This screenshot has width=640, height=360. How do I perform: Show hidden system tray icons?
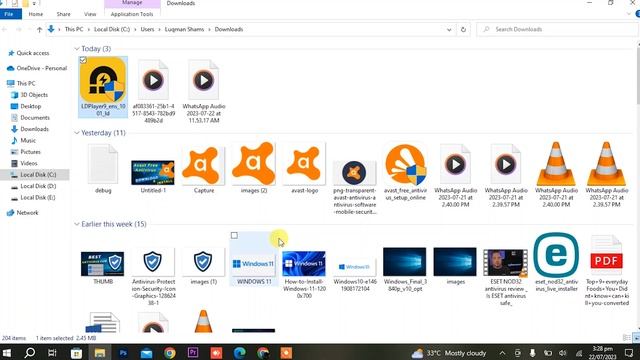pyautogui.click(x=502, y=353)
